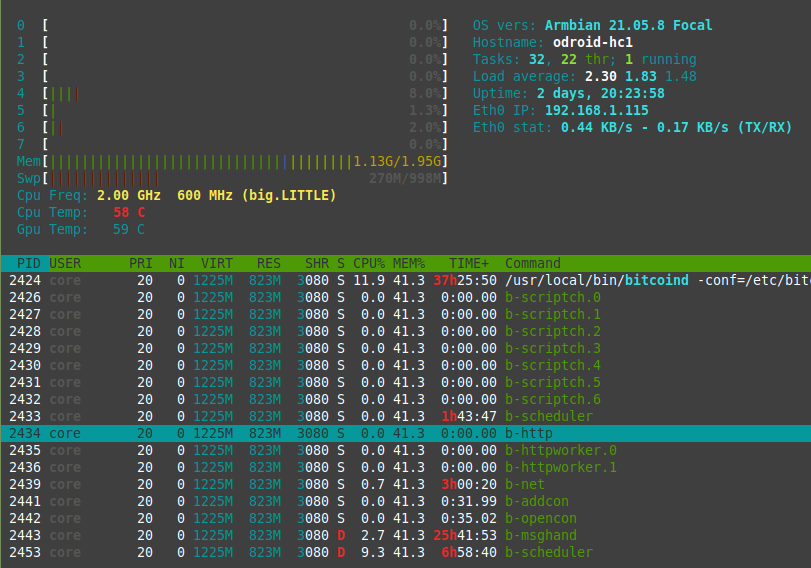Click the 270M/998M swap reading
Screen dimensions: 811x568
point(405,178)
